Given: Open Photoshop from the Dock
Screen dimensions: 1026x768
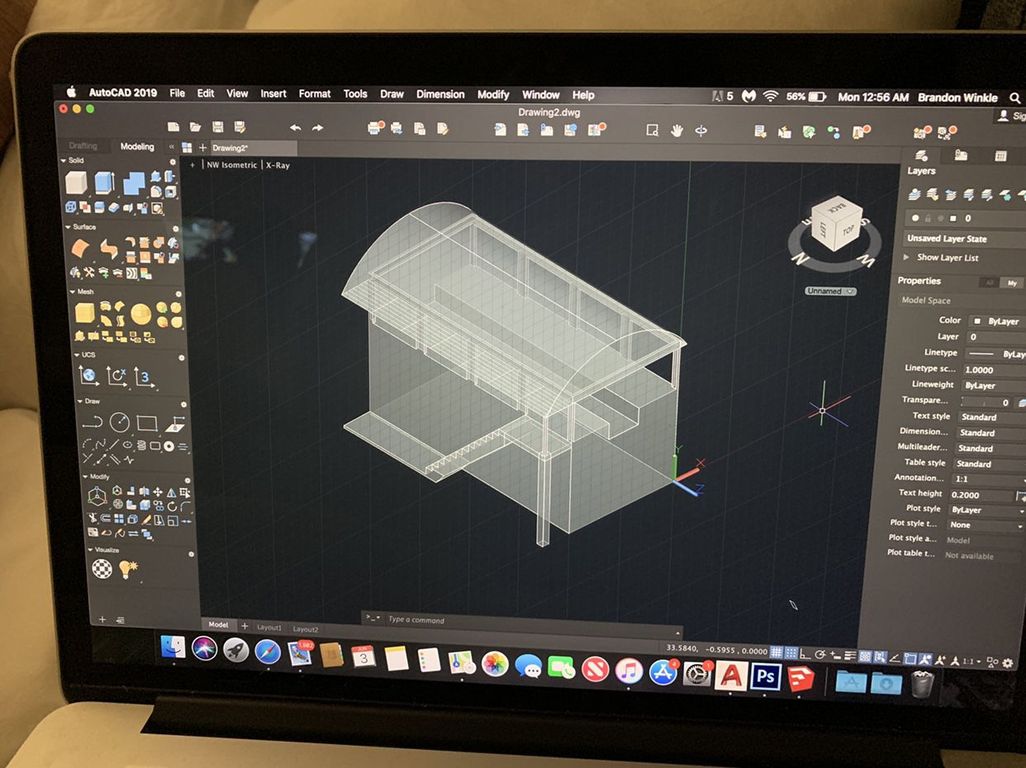Looking at the screenshot, I should click(x=766, y=676).
